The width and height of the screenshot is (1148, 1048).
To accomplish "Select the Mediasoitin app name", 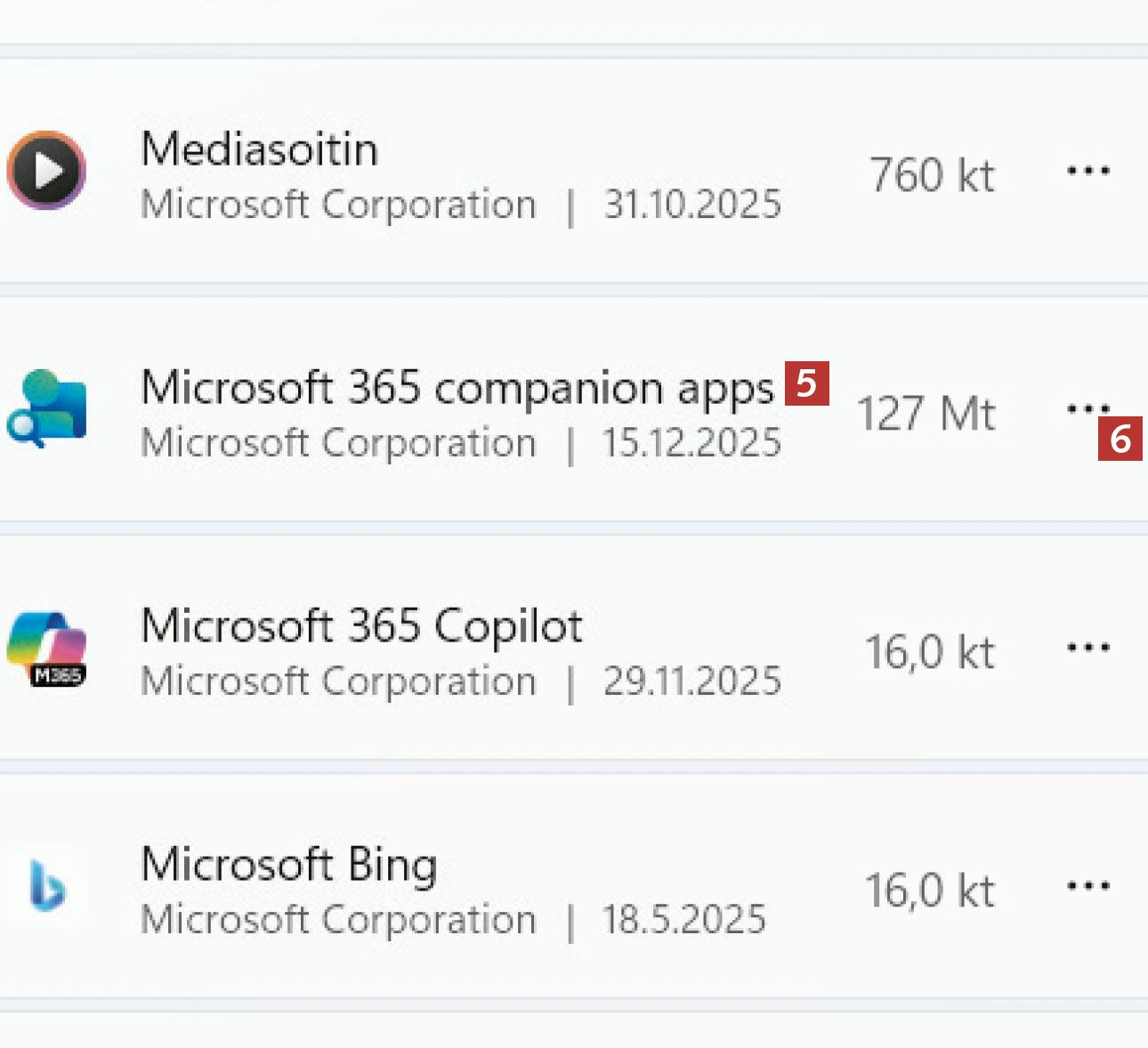I will [x=259, y=149].
